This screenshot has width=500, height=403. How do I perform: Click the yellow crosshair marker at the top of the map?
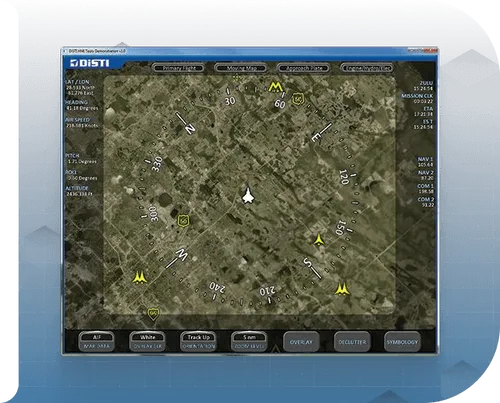237,78
